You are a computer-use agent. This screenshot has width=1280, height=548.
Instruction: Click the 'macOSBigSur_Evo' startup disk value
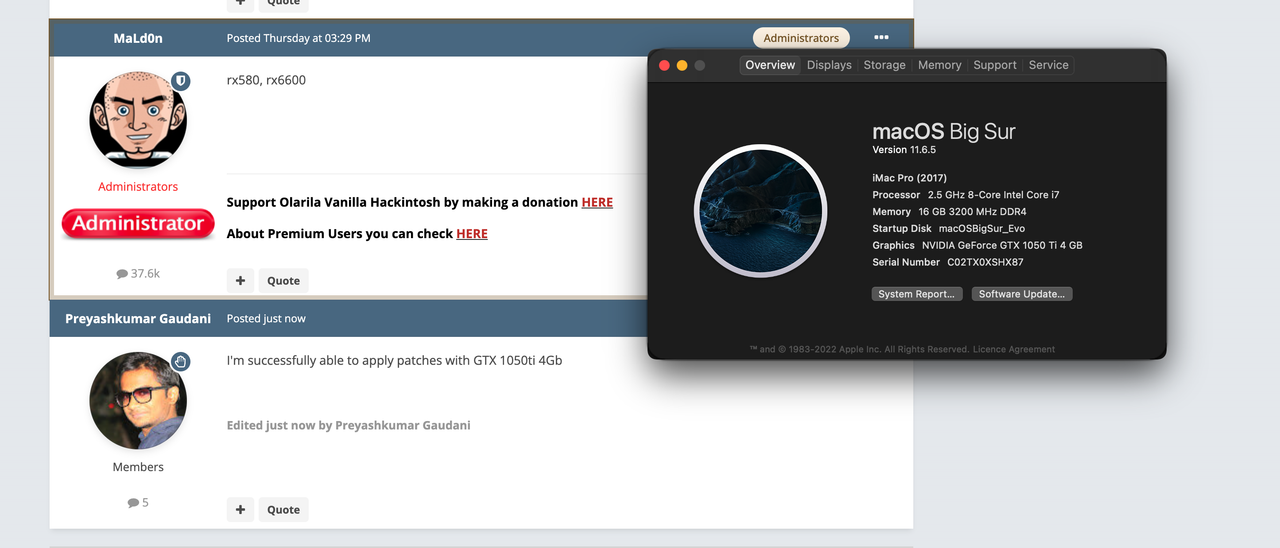click(x=982, y=228)
